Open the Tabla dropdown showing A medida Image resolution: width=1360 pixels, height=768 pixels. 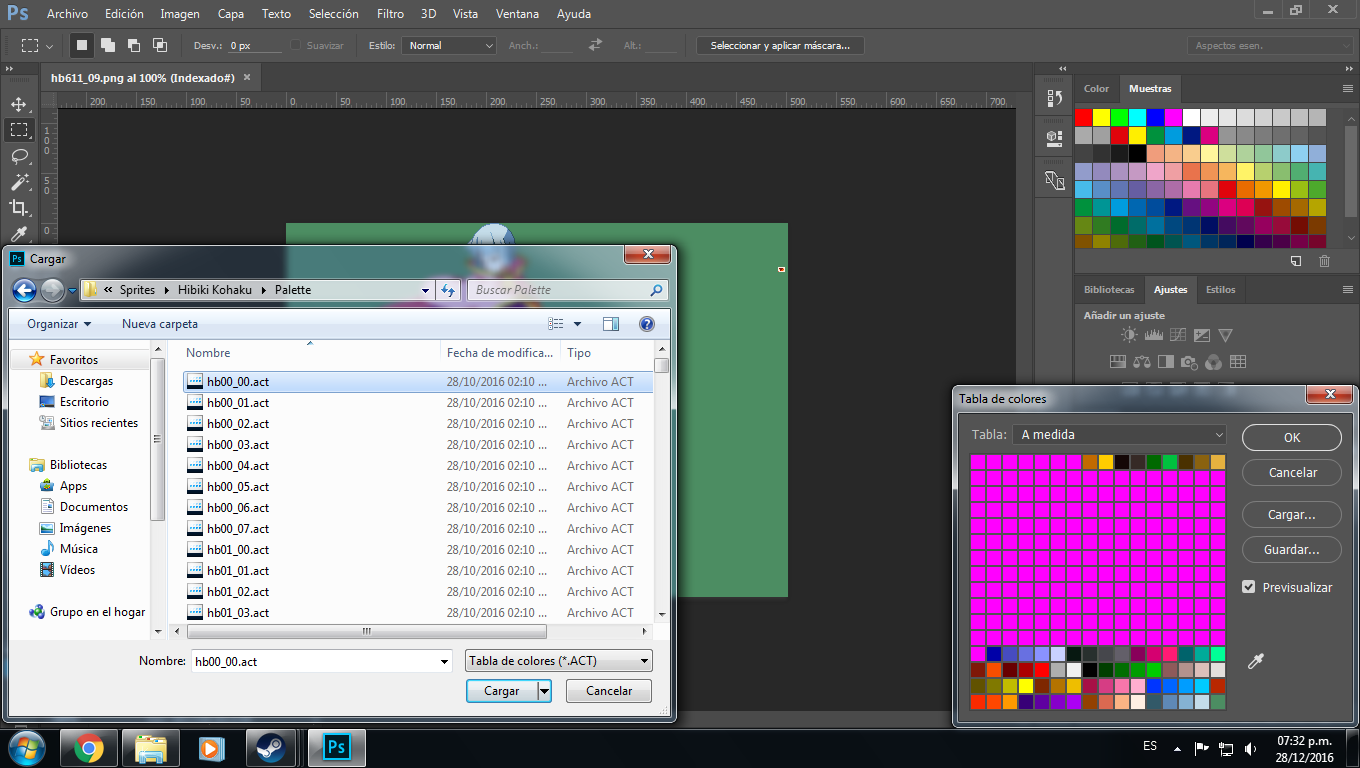1119,435
